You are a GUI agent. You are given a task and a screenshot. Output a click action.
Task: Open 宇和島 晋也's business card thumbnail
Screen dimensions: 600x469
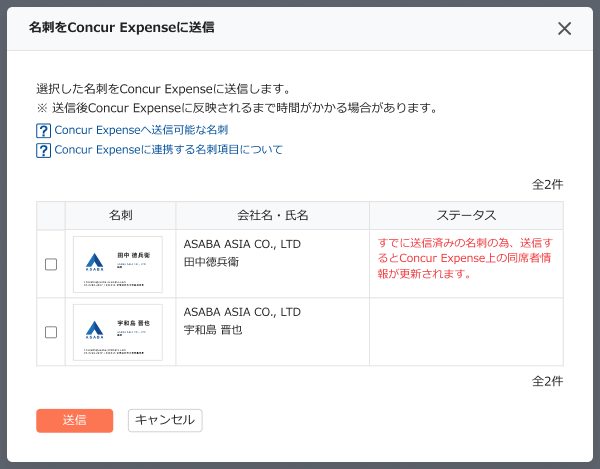[118, 332]
